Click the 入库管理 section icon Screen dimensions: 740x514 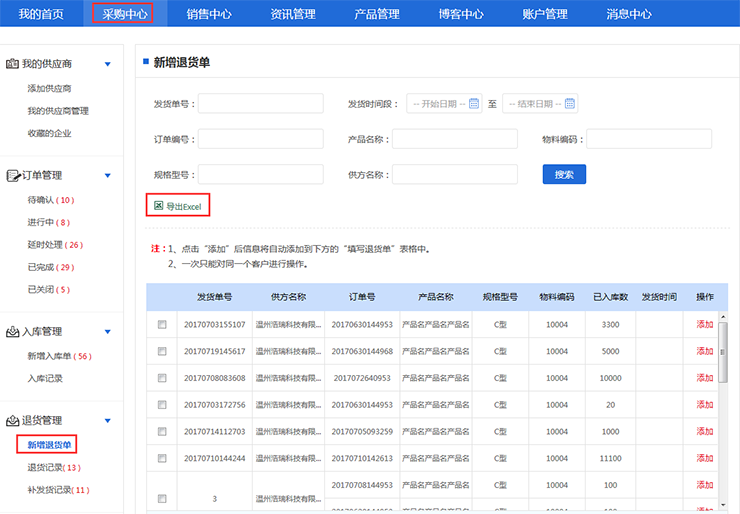click(x=12, y=332)
